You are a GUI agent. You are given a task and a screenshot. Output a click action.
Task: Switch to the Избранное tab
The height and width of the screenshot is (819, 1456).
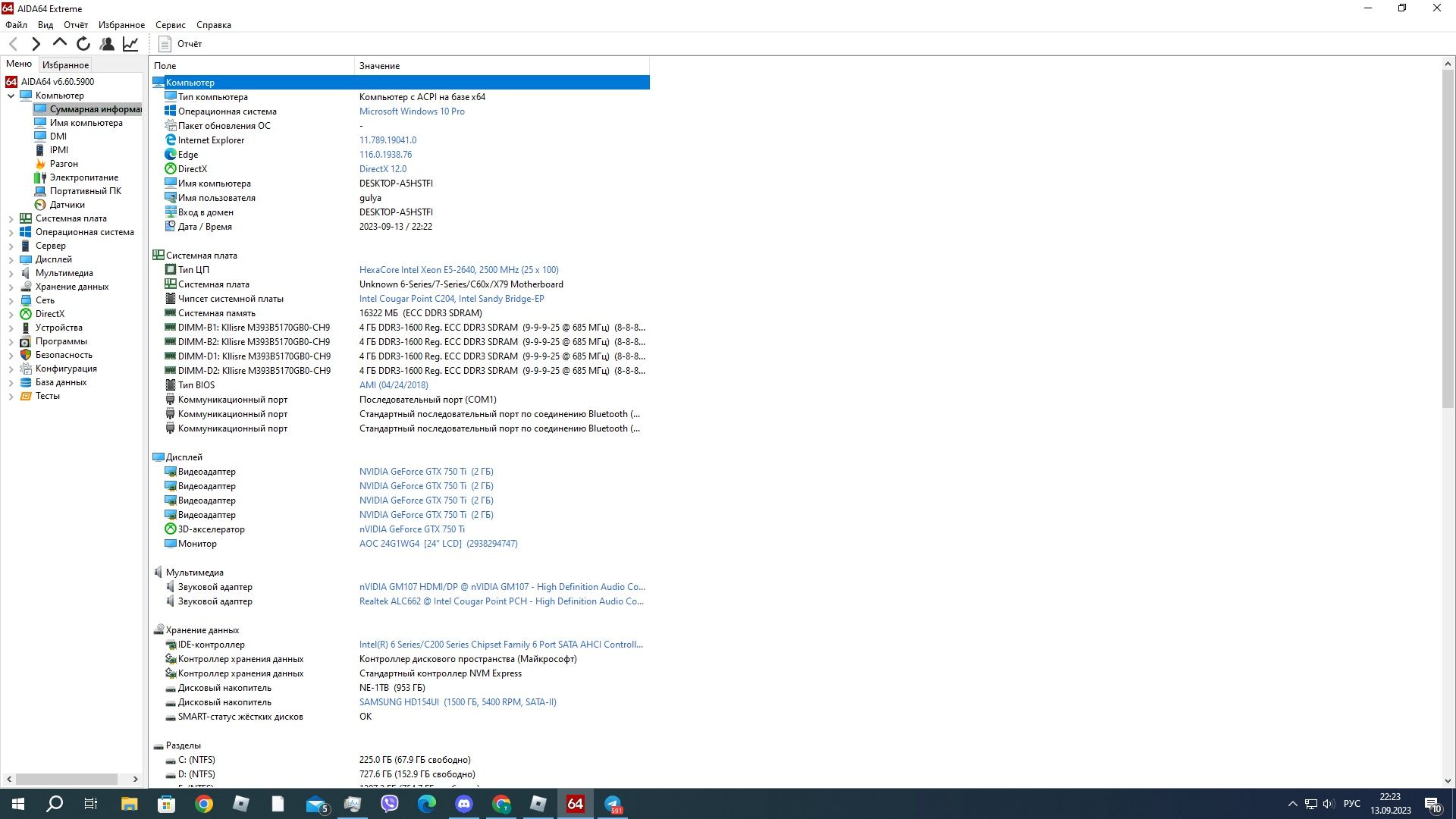point(65,64)
